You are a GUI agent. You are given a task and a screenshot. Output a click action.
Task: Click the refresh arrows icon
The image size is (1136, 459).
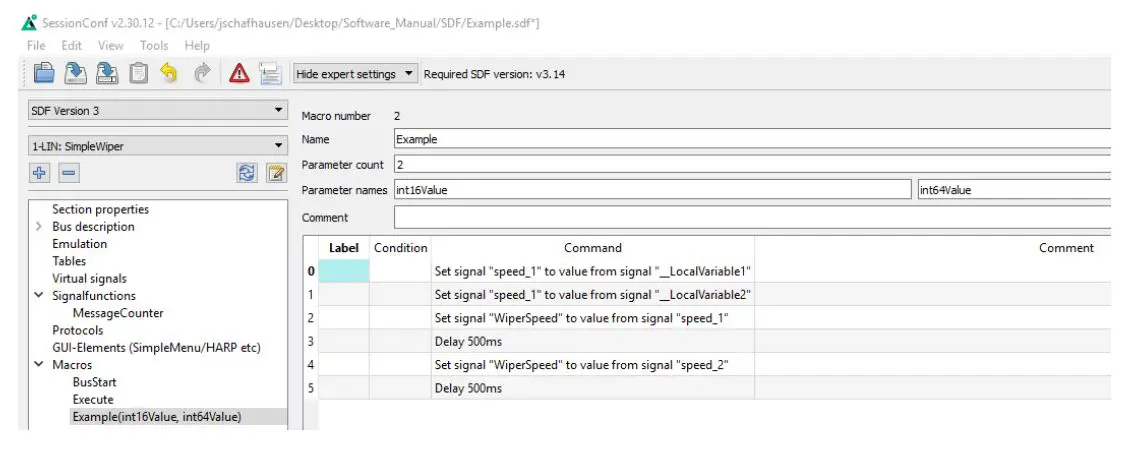click(x=247, y=174)
